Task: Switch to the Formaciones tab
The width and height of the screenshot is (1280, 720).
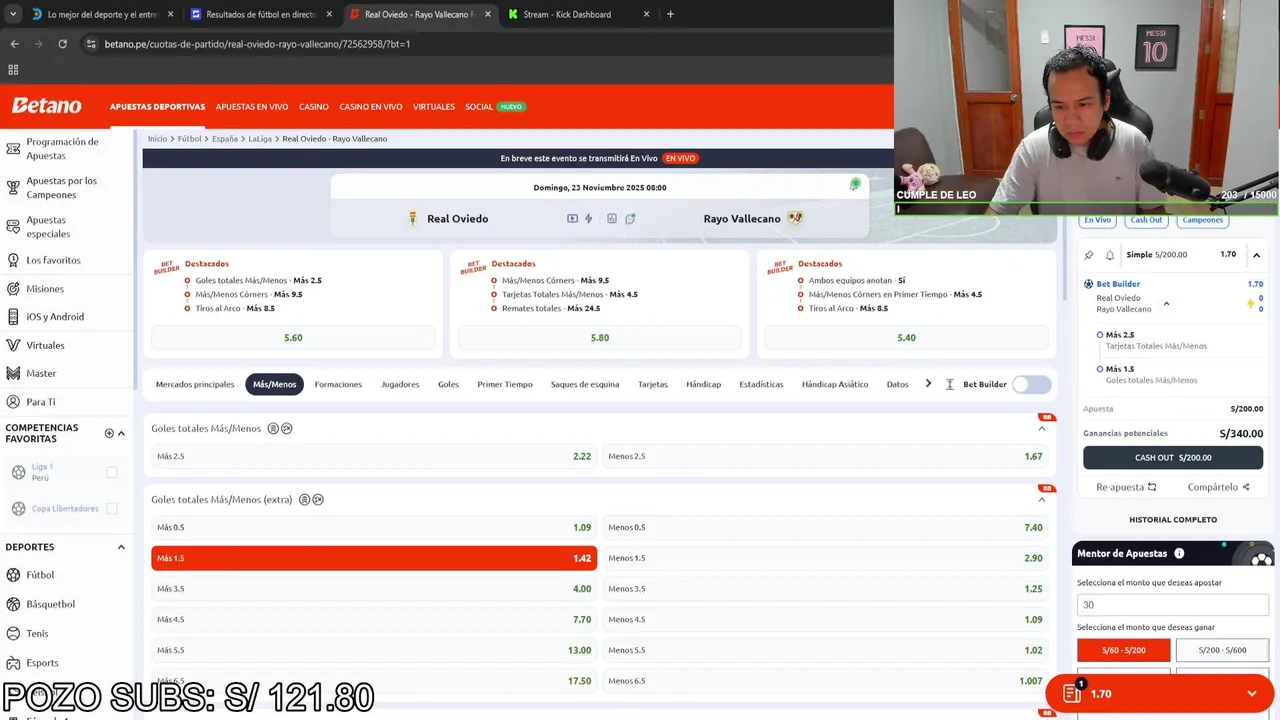Action: click(338, 384)
